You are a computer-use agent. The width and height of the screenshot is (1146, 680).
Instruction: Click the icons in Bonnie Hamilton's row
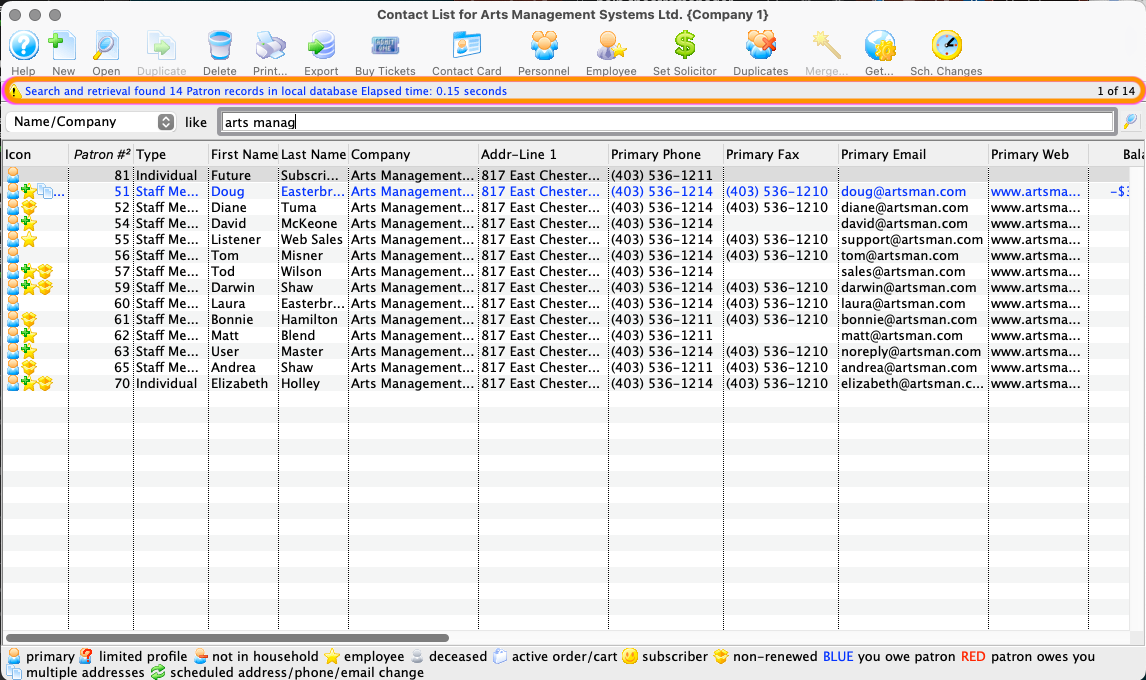click(x=21, y=320)
